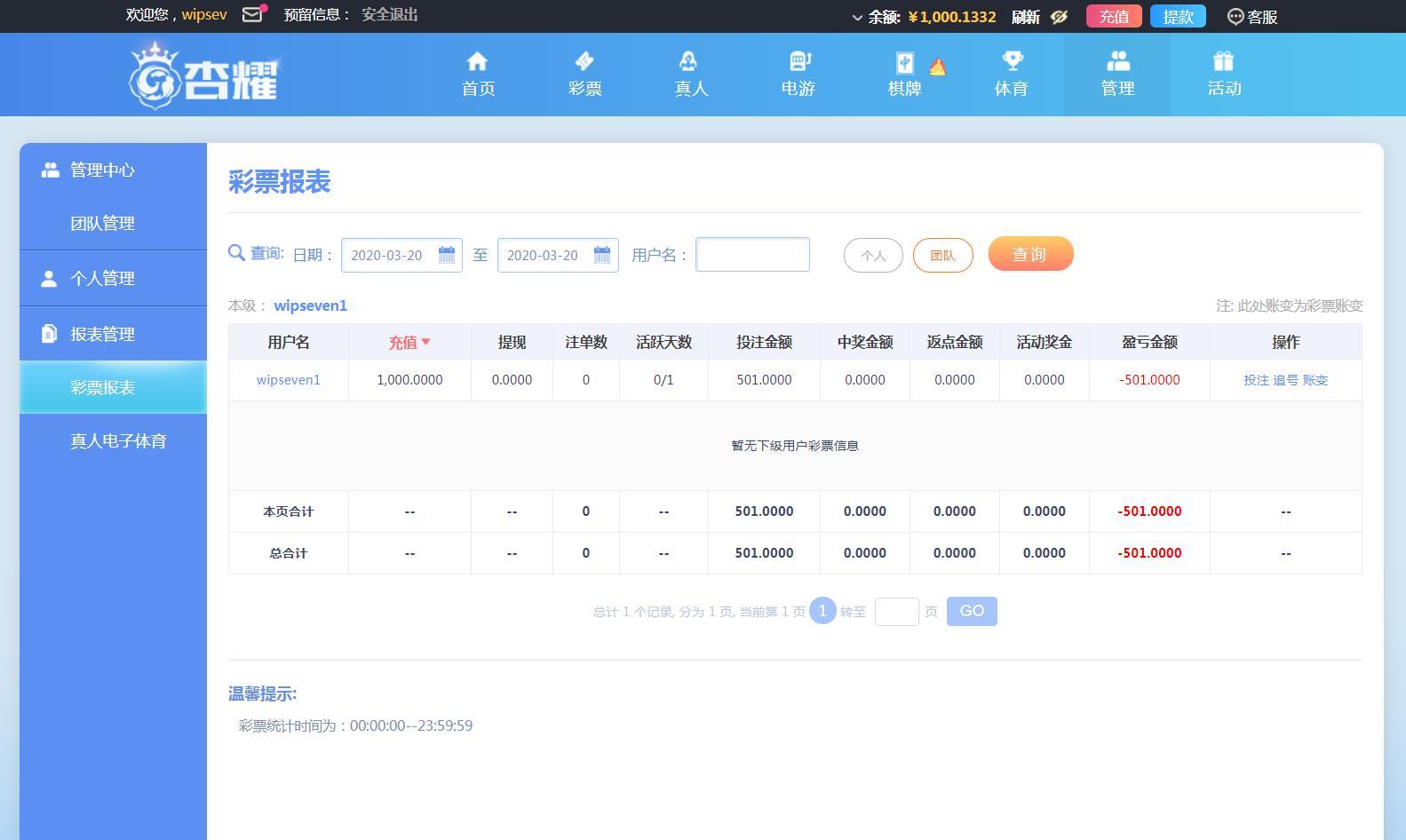The width and height of the screenshot is (1406, 840).
Task: Expand 个人管理 sidebar section
Action: click(102, 279)
